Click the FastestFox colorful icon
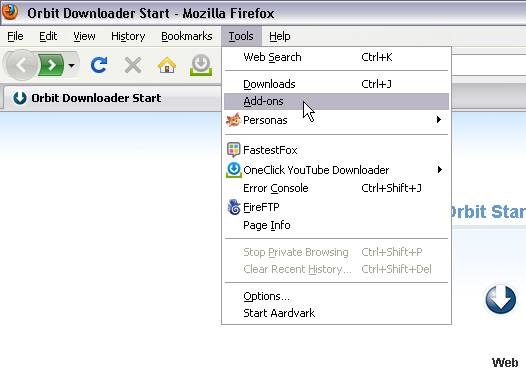The height and width of the screenshot is (374, 526). [233, 150]
